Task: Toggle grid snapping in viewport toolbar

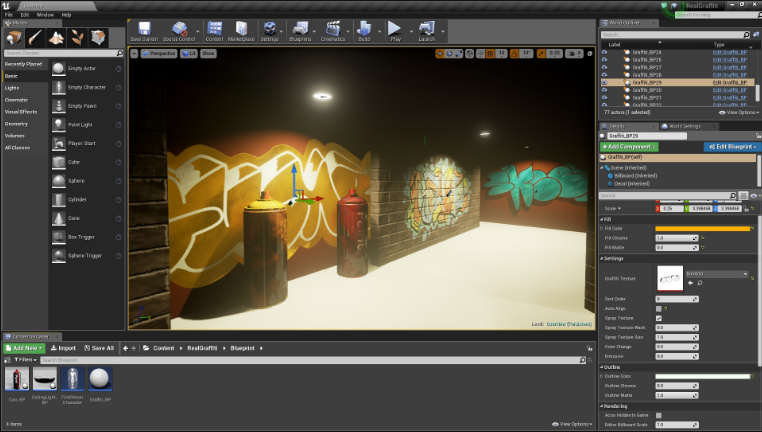Action: (490, 53)
